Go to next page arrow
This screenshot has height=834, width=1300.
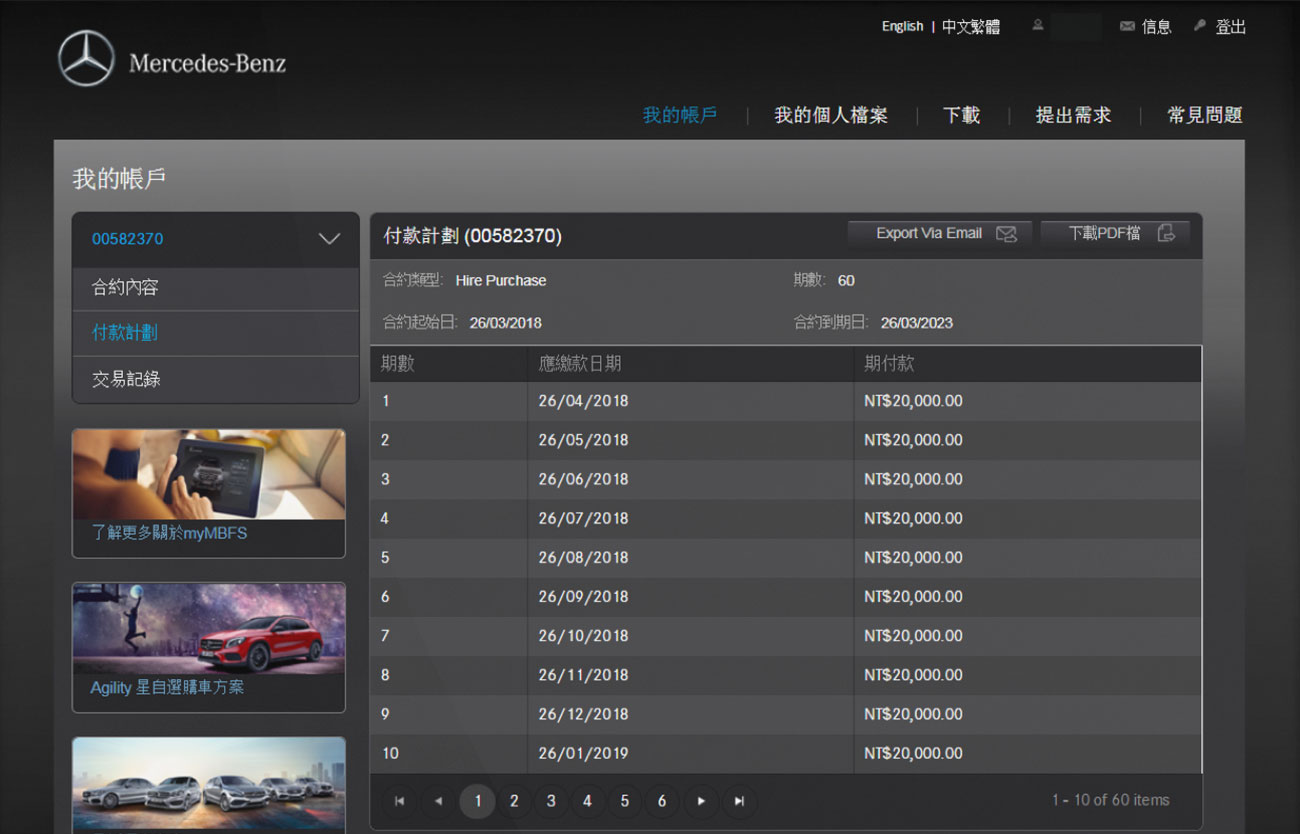click(701, 801)
